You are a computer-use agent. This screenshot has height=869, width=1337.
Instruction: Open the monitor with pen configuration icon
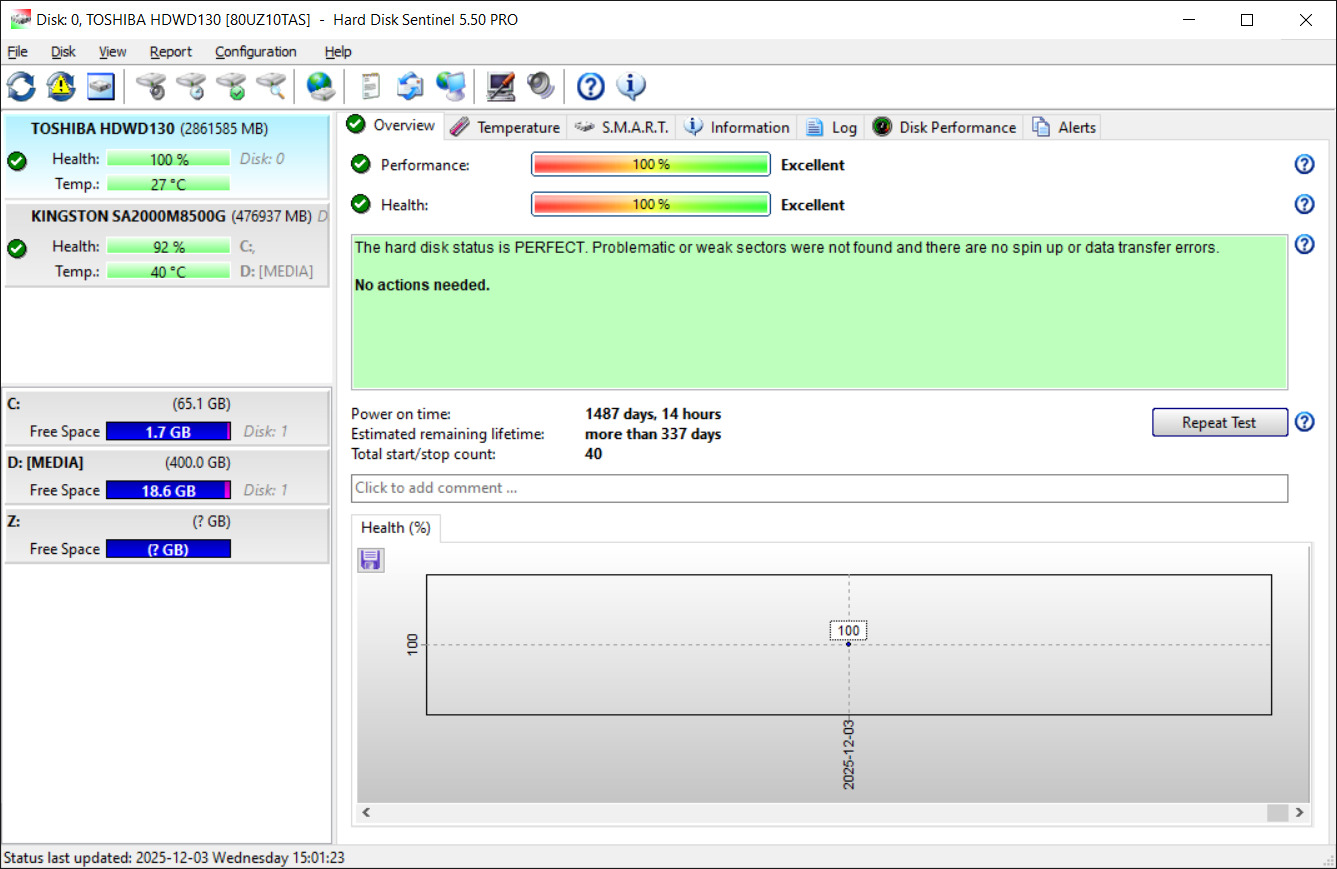click(500, 87)
